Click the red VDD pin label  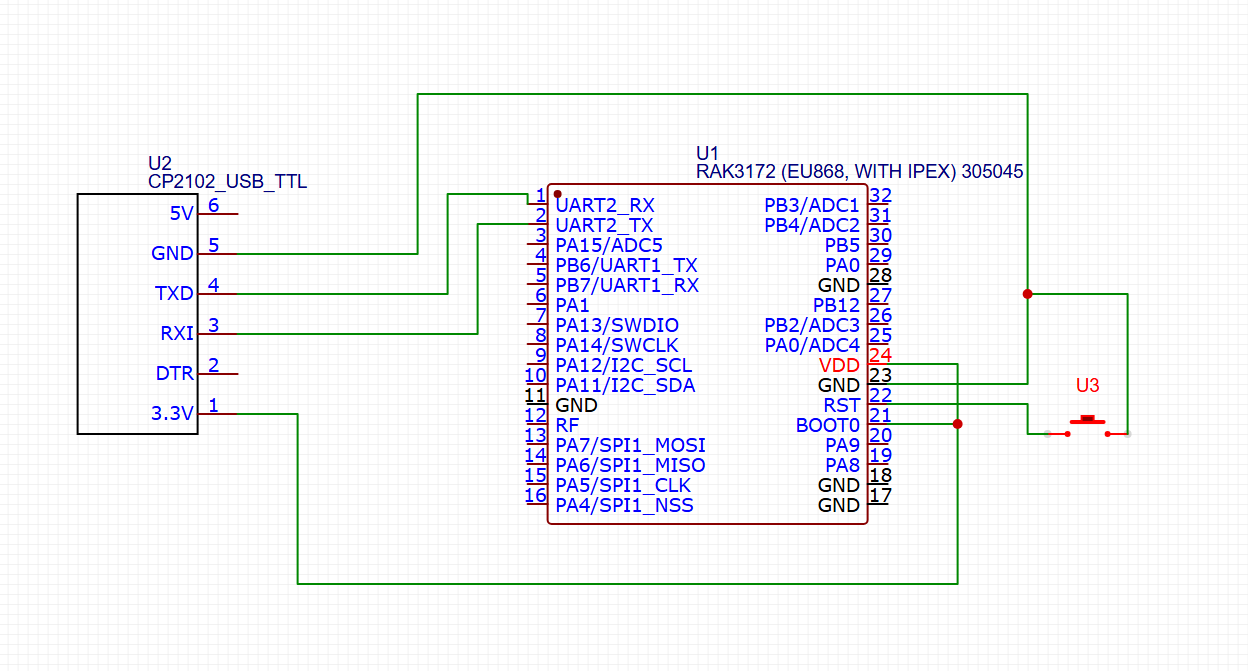click(x=838, y=365)
